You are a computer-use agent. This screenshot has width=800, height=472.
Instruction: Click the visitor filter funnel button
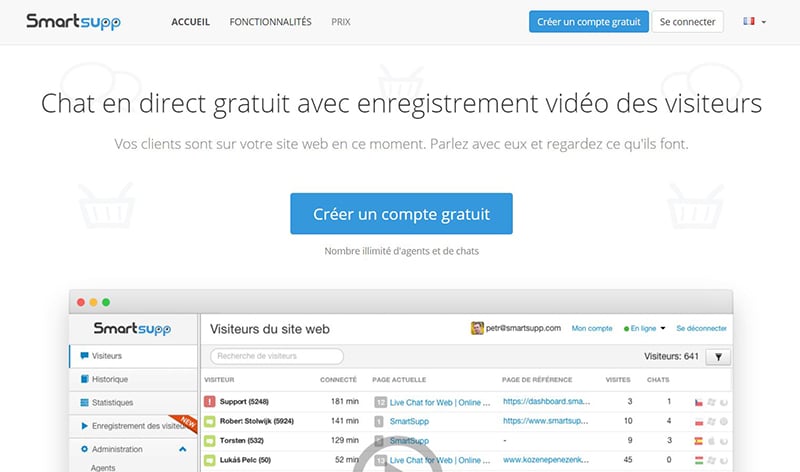718,357
